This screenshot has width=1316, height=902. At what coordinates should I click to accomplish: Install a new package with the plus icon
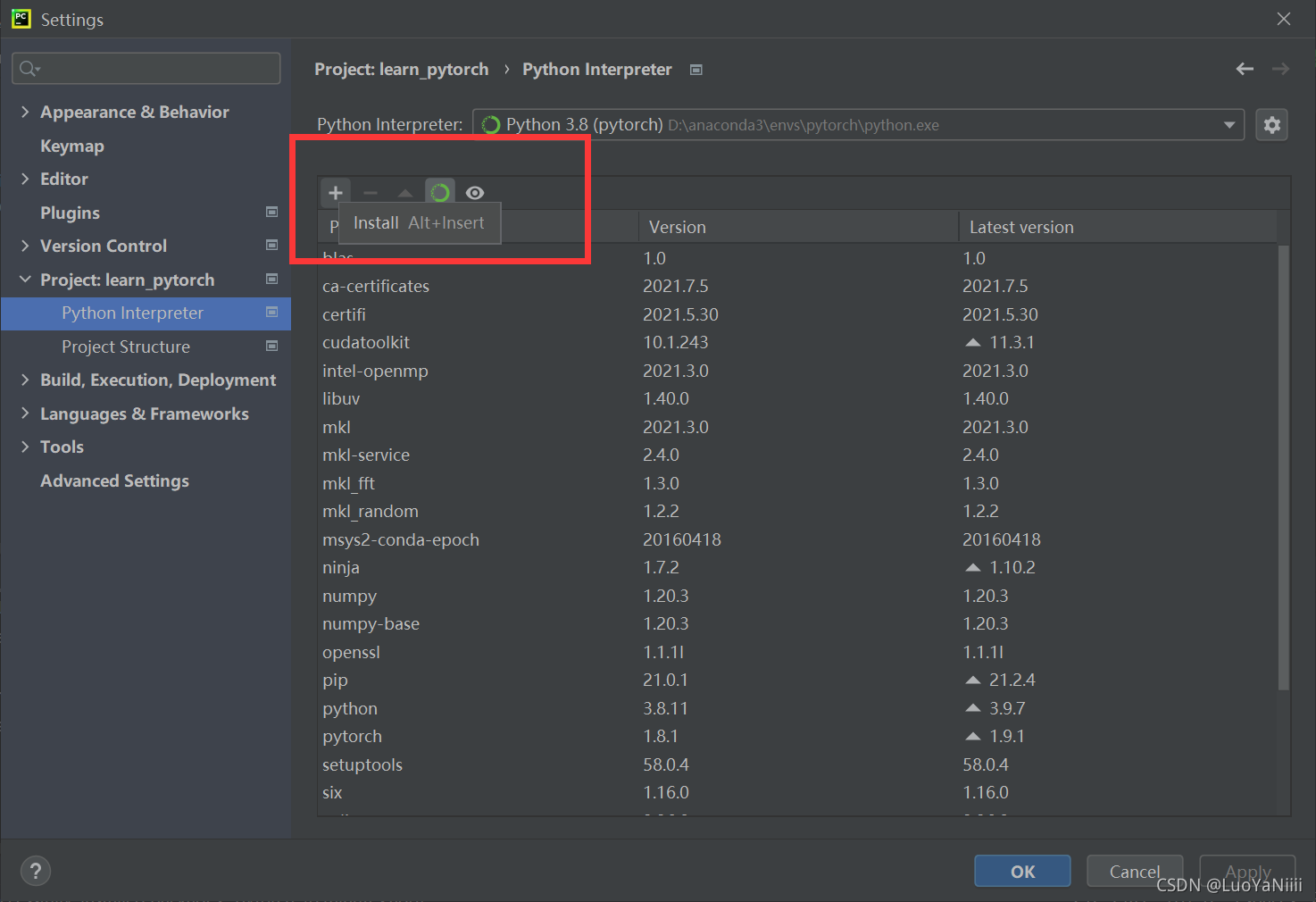pos(335,191)
